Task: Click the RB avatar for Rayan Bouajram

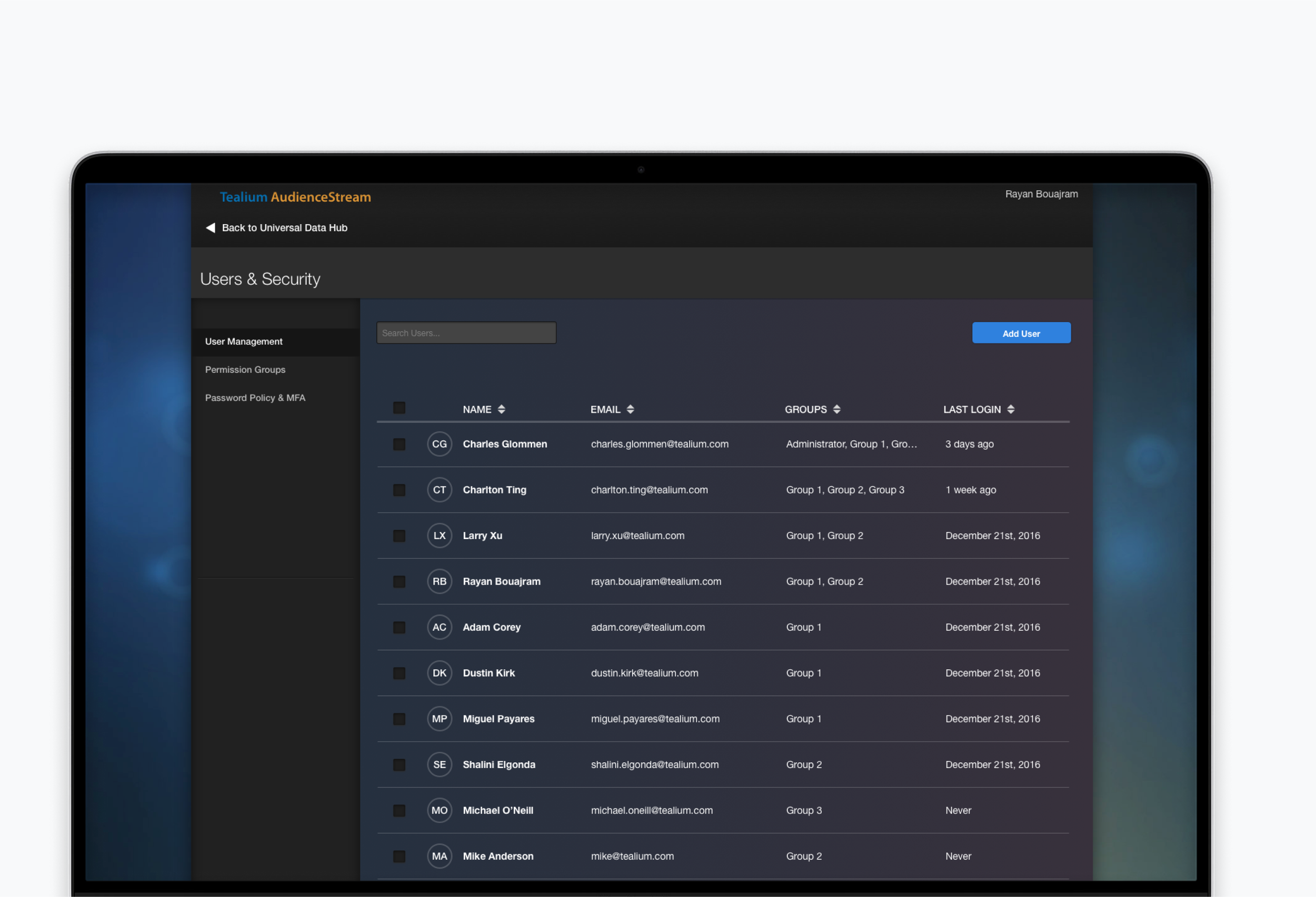Action: pyautogui.click(x=440, y=582)
